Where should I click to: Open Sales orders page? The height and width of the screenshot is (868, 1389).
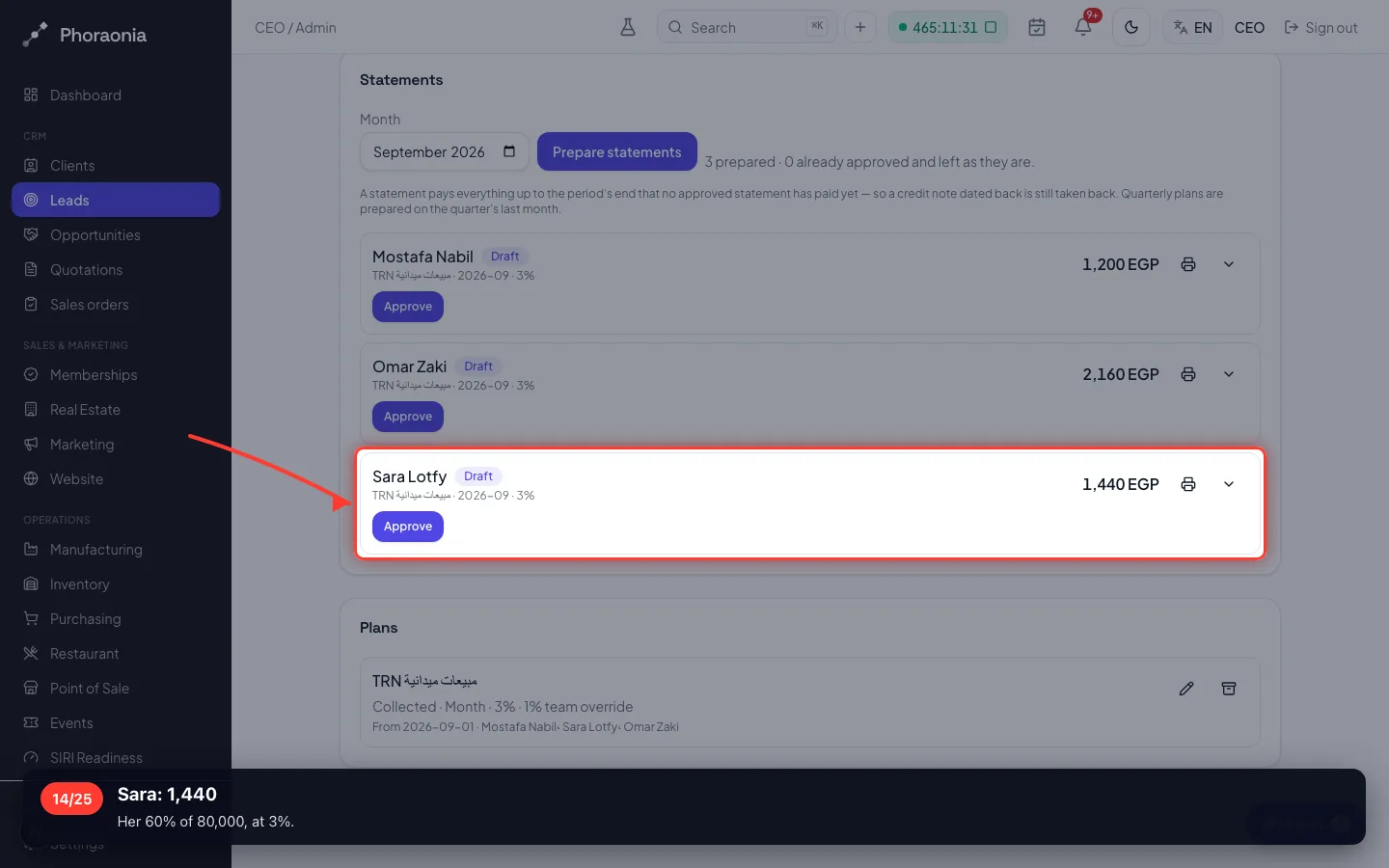pos(116,304)
